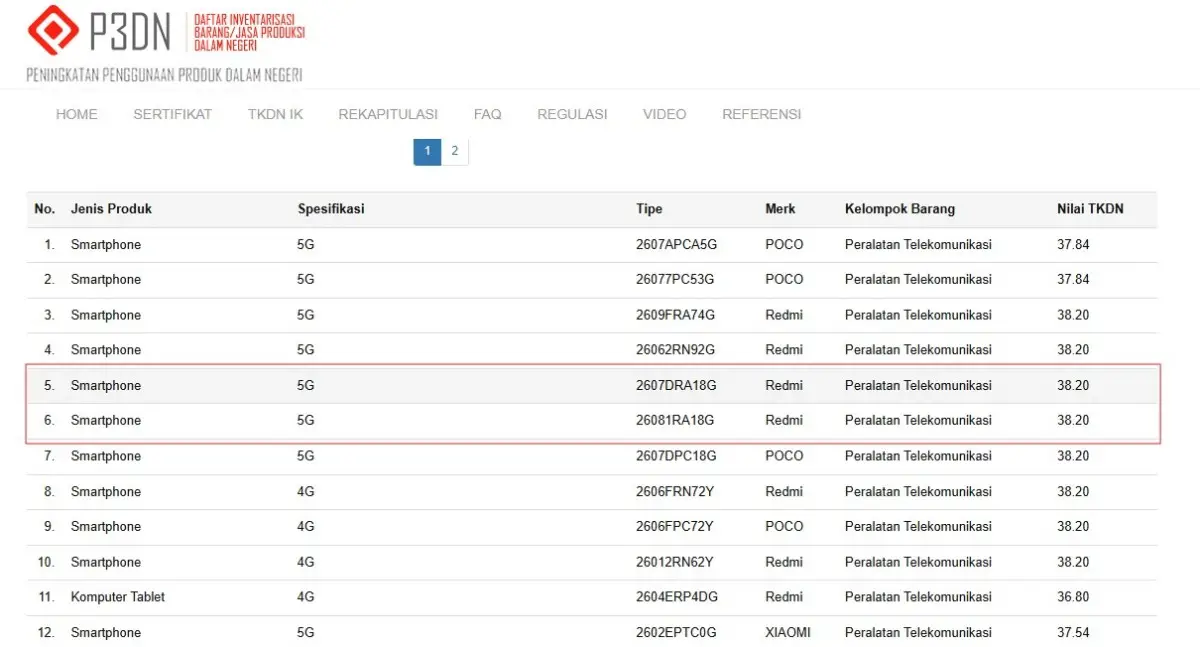This screenshot has height=647, width=1200.
Task: Select type cell 2606FRN72Y
Action: coord(676,492)
